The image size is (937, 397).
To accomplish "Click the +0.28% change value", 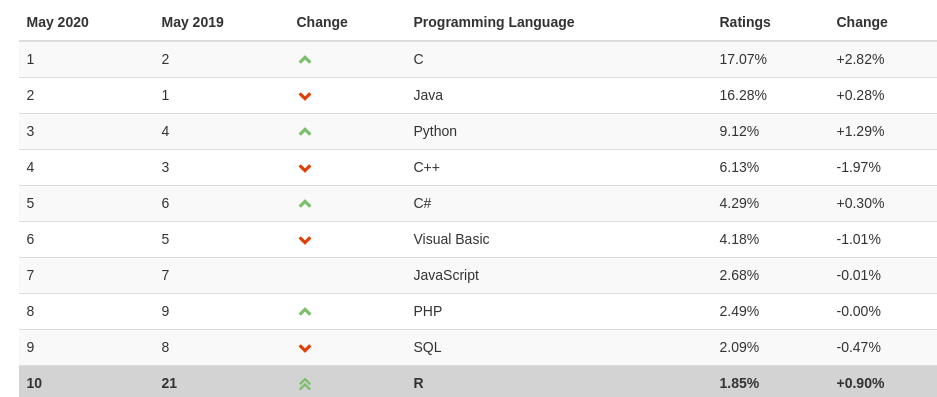I will point(860,95).
